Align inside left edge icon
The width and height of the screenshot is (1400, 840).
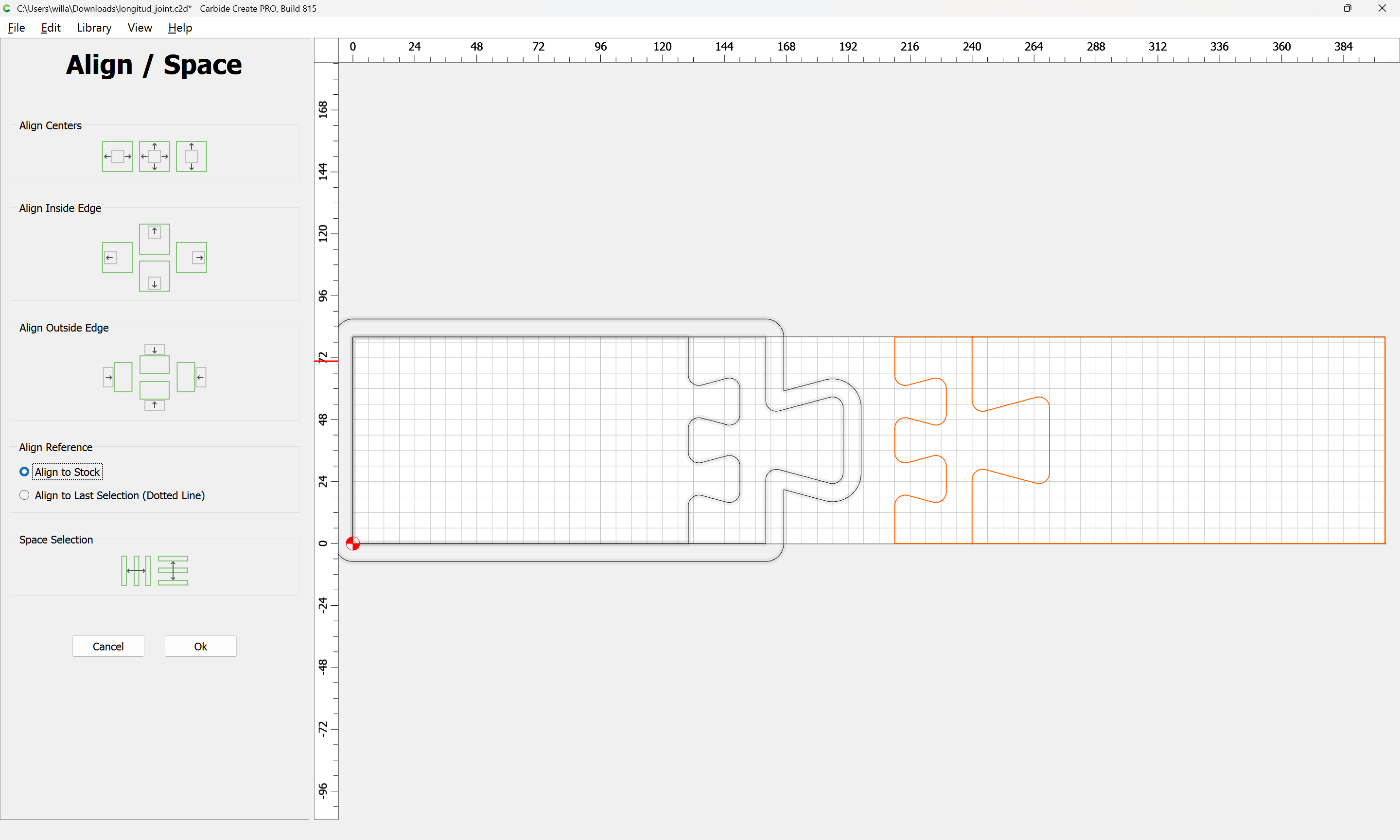[x=117, y=258]
